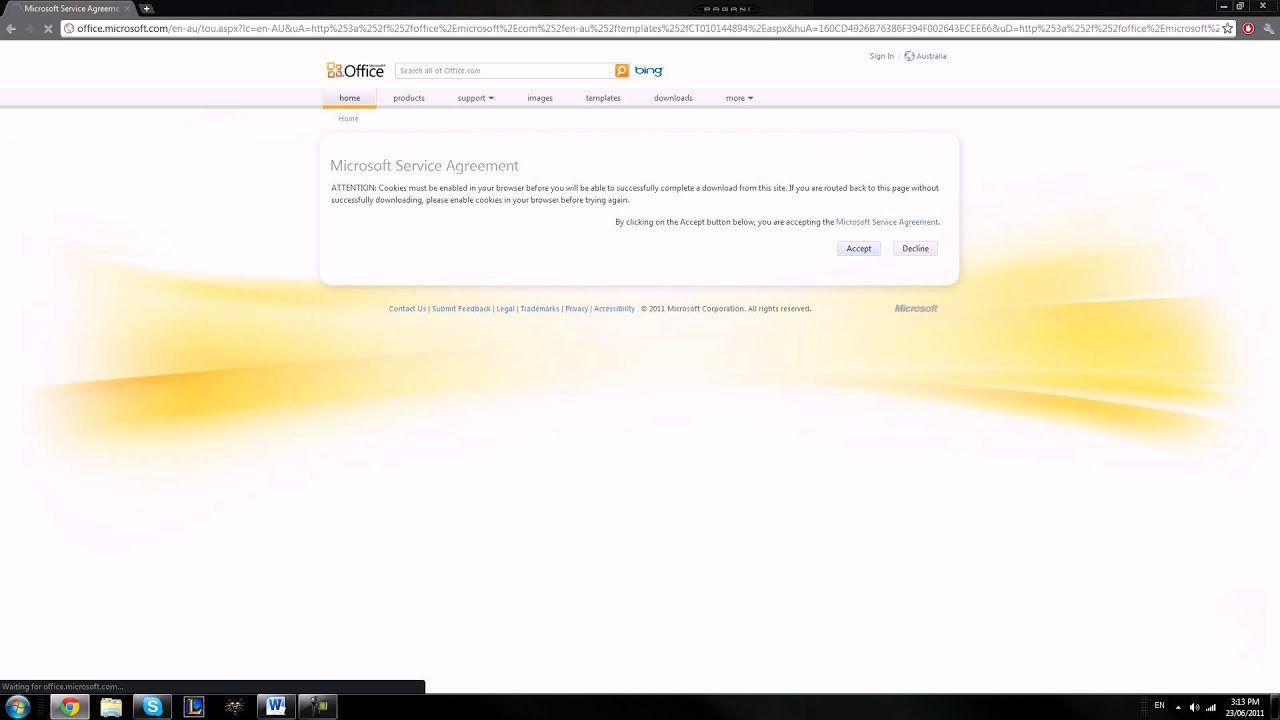Screen dimensions: 1280x720
Task: Open the clock showing 3:13 PM
Action: coord(1245,707)
